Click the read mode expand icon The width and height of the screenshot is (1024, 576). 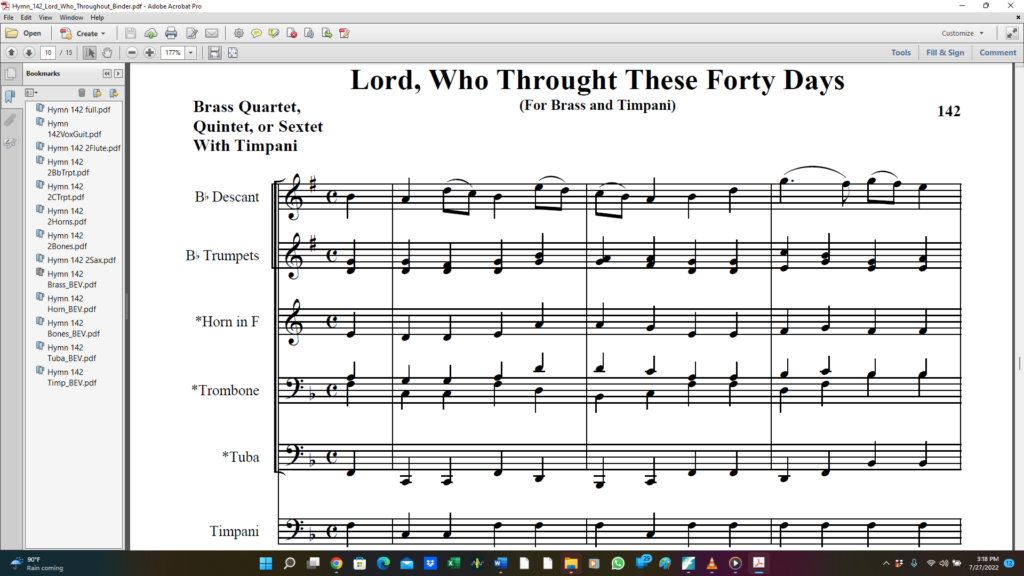click(1012, 33)
